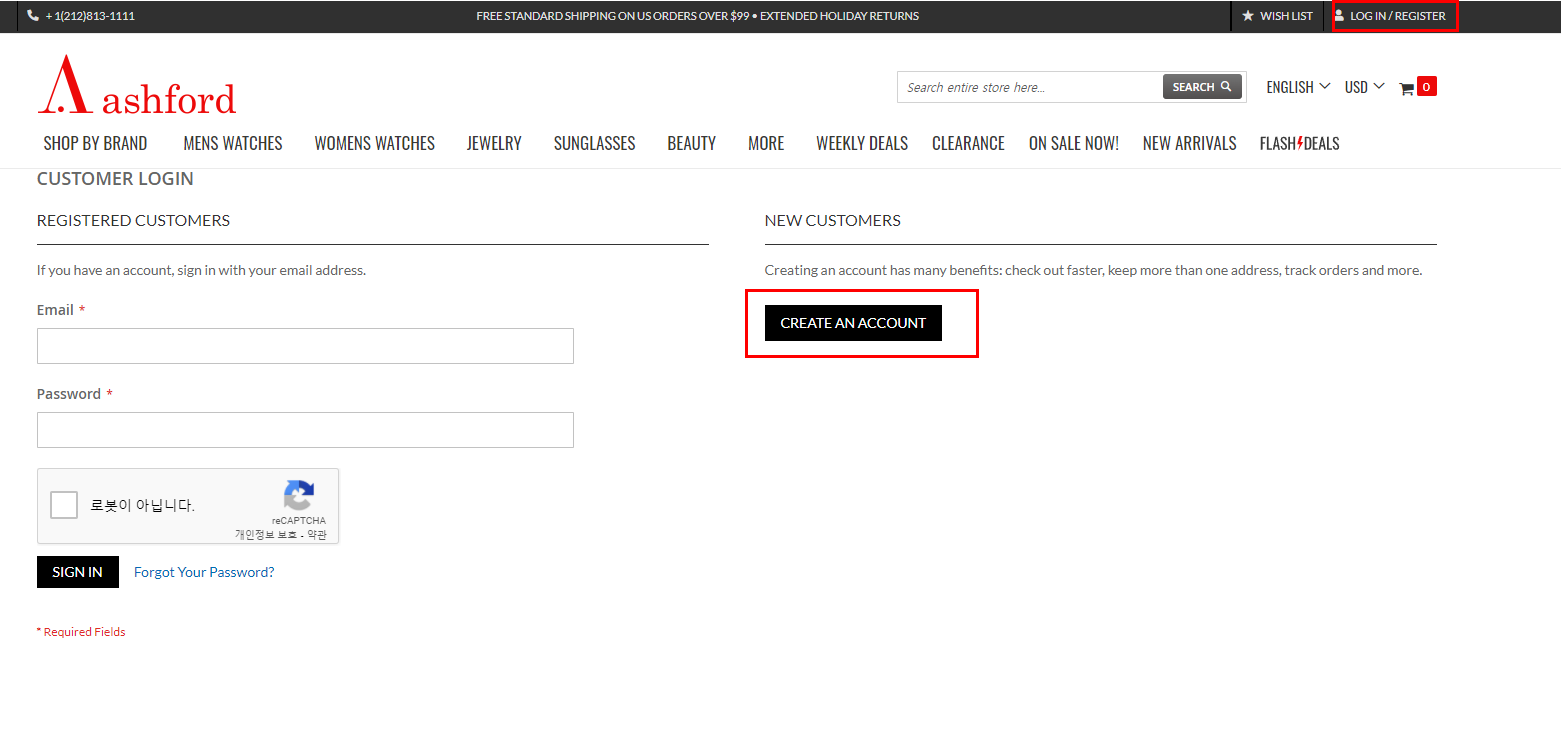Open the Mens Watches menu

click(x=233, y=143)
